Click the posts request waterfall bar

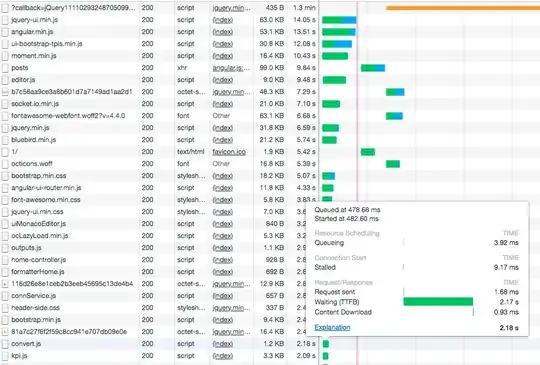coord(373,68)
